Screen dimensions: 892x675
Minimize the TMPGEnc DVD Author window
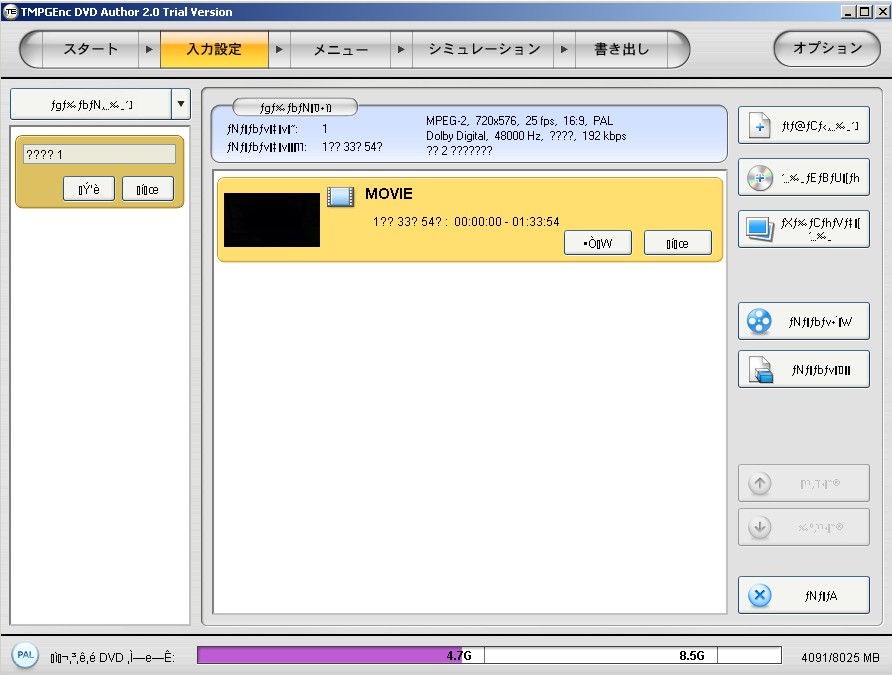[848, 11]
